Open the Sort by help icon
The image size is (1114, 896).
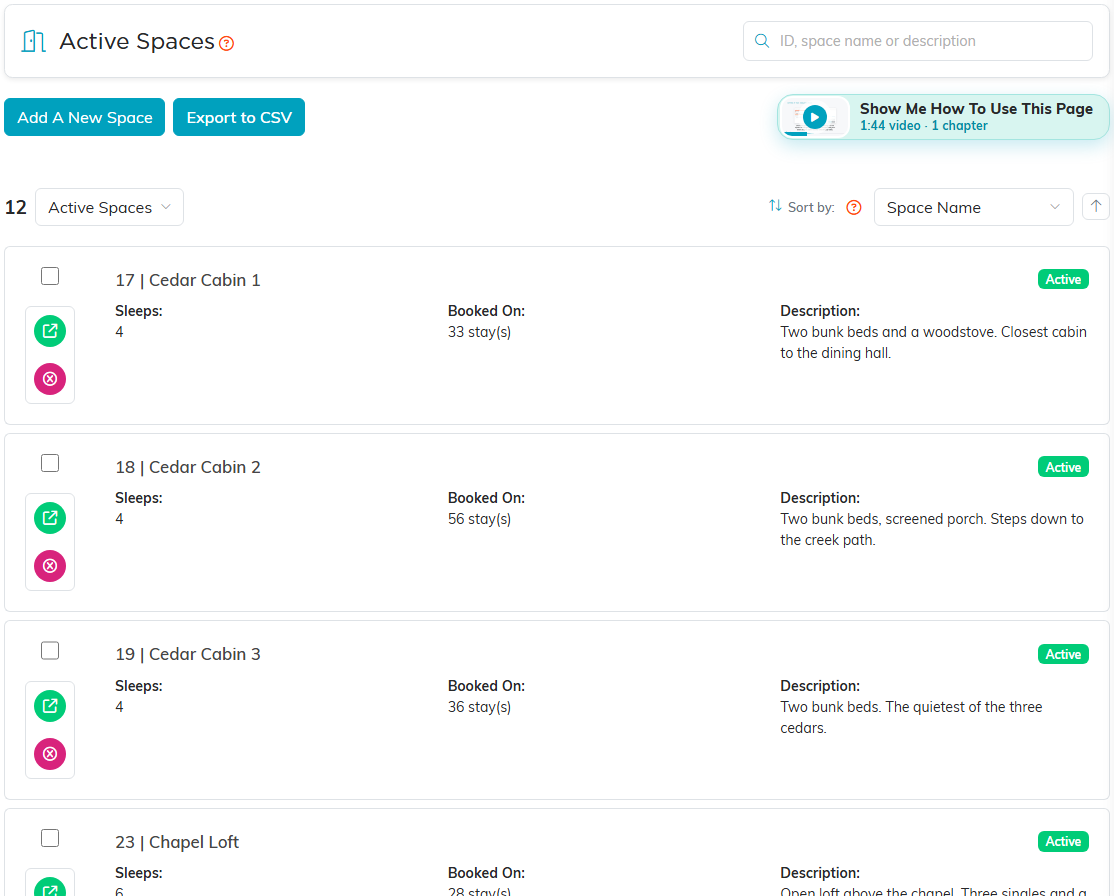[854, 207]
